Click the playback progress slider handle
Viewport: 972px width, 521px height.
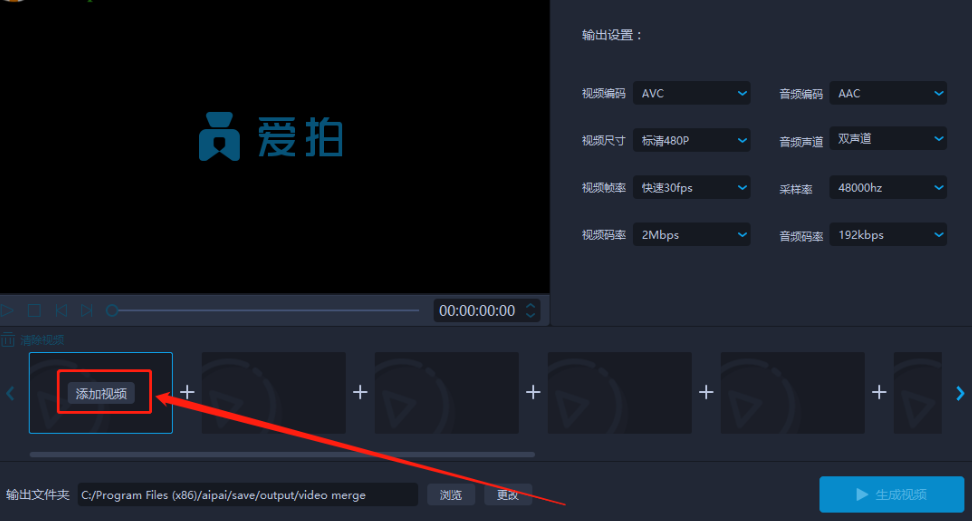112,310
